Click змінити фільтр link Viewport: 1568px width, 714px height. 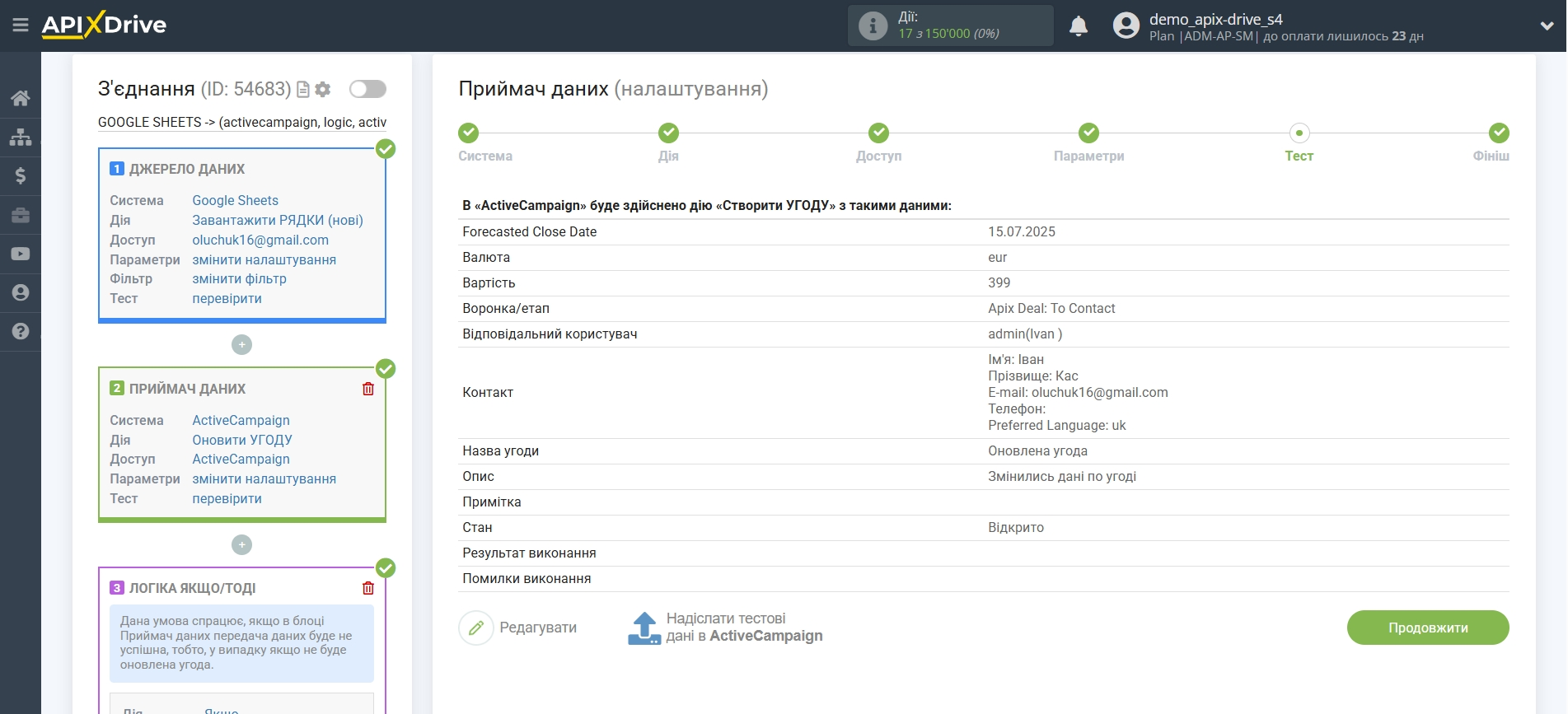pyautogui.click(x=239, y=278)
